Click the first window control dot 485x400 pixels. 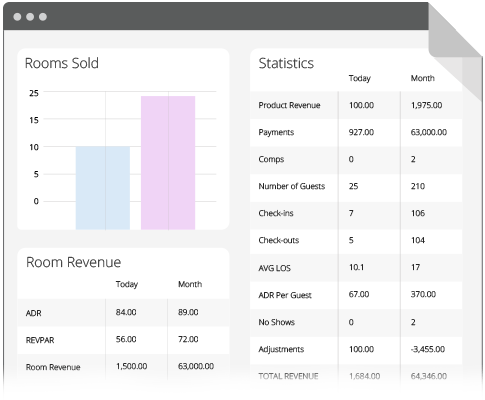pyautogui.click(x=17, y=17)
